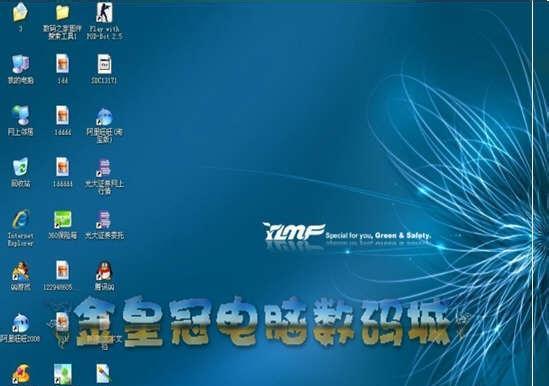Open My Computer (我的电脑) icon
The height and width of the screenshot is (386, 549).
(21, 64)
